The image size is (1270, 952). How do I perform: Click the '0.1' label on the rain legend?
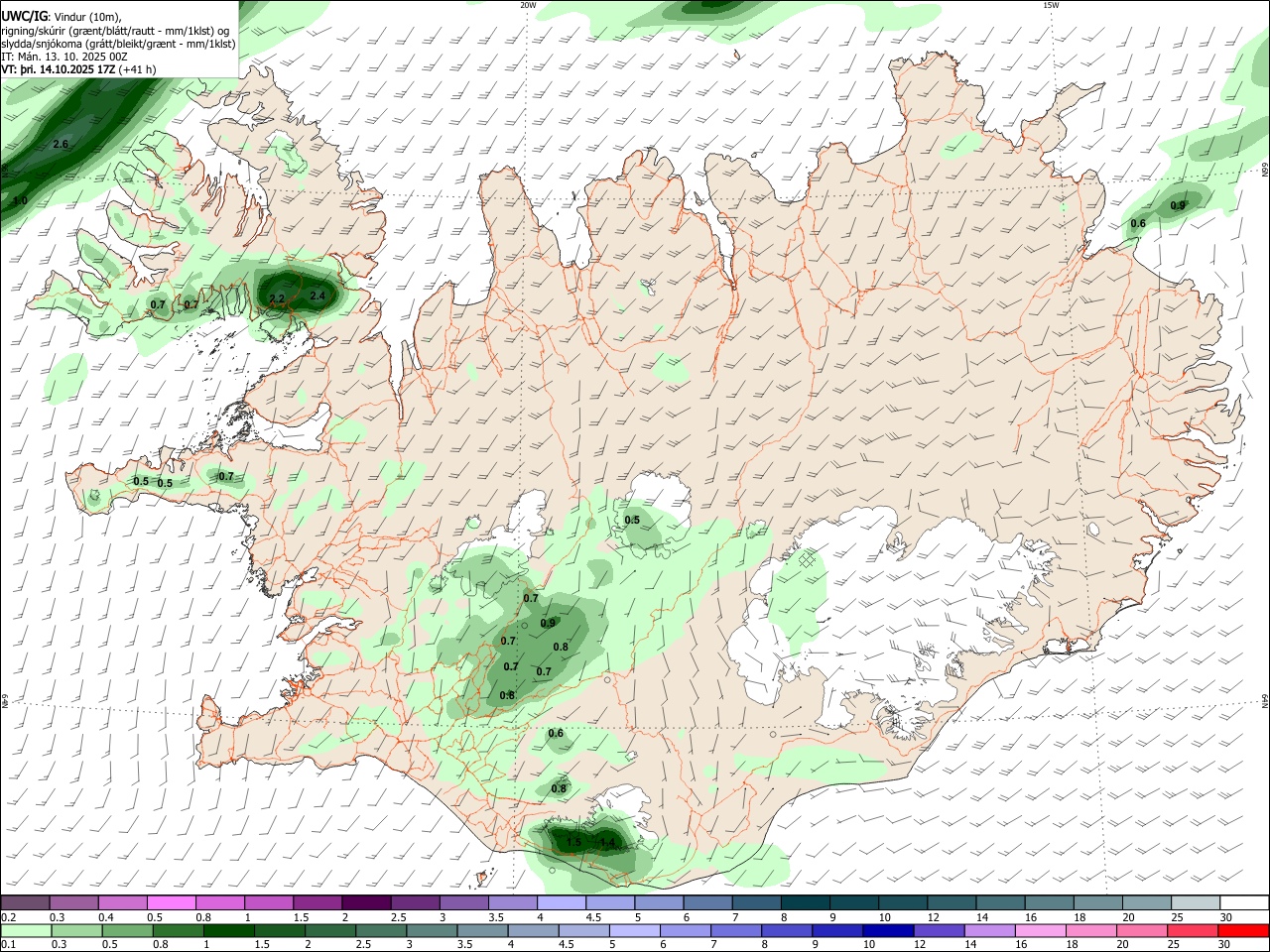[8, 945]
